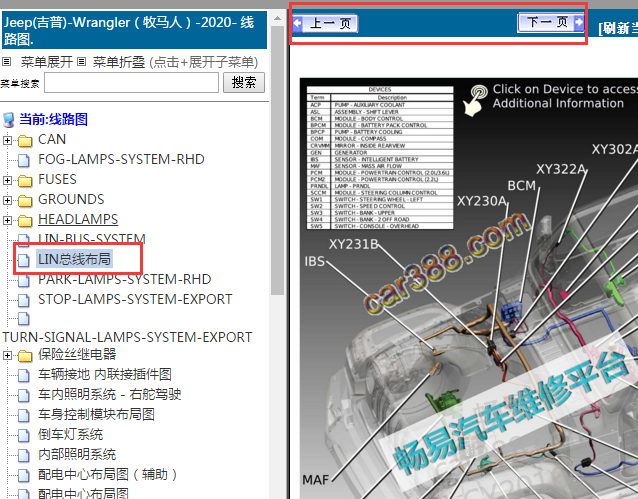Screen dimensions: 638x499
Task: Open 内部照明系统 entry
Action: point(77,454)
